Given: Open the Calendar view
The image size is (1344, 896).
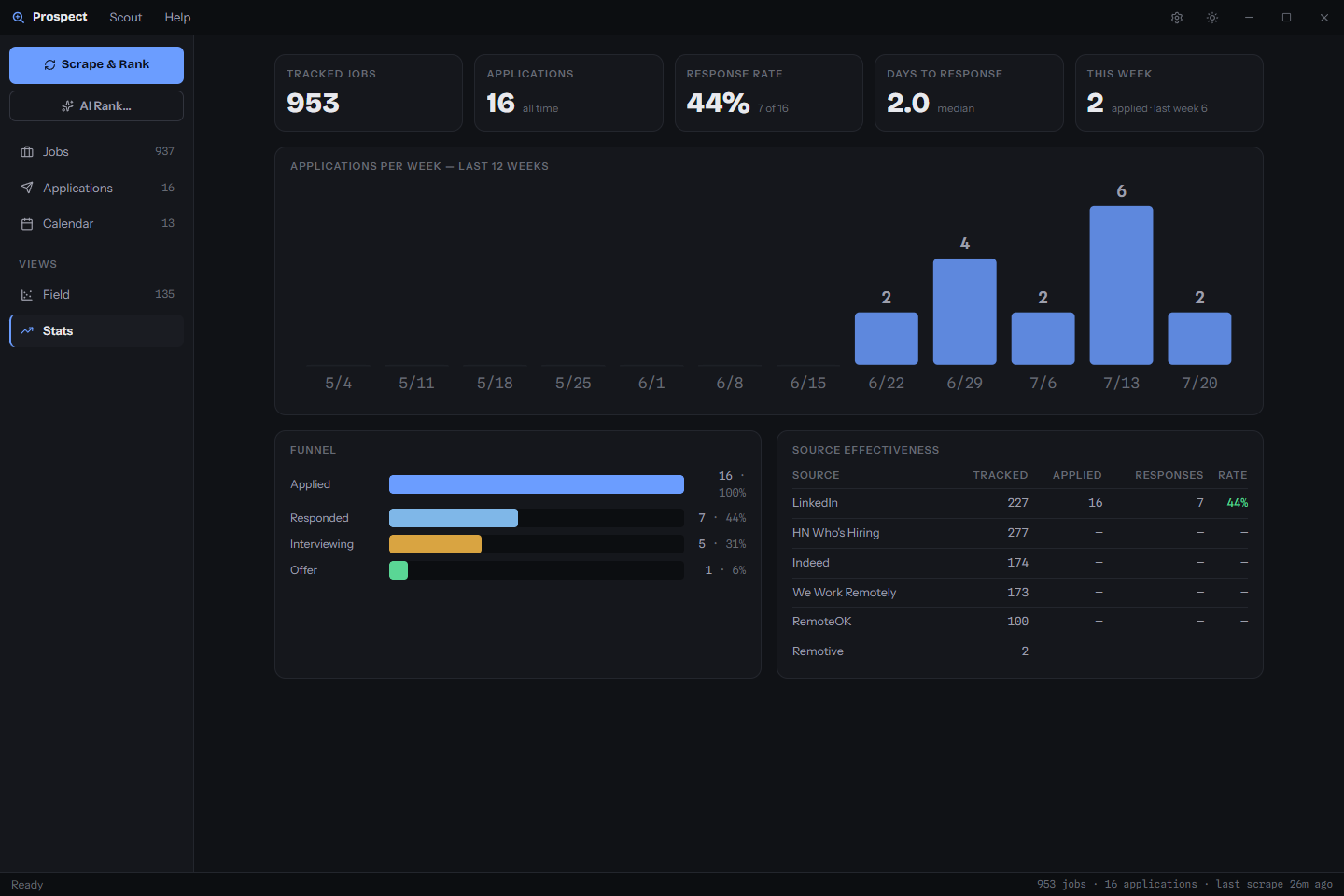Looking at the screenshot, I should tap(97, 224).
